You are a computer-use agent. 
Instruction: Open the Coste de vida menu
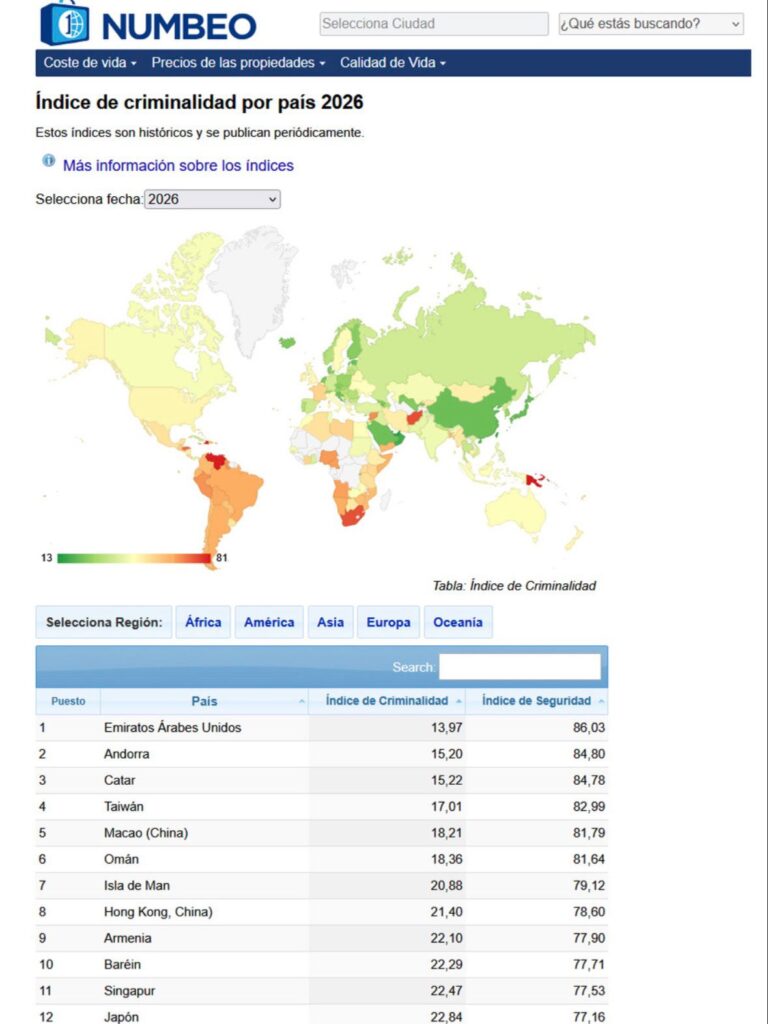pos(90,63)
